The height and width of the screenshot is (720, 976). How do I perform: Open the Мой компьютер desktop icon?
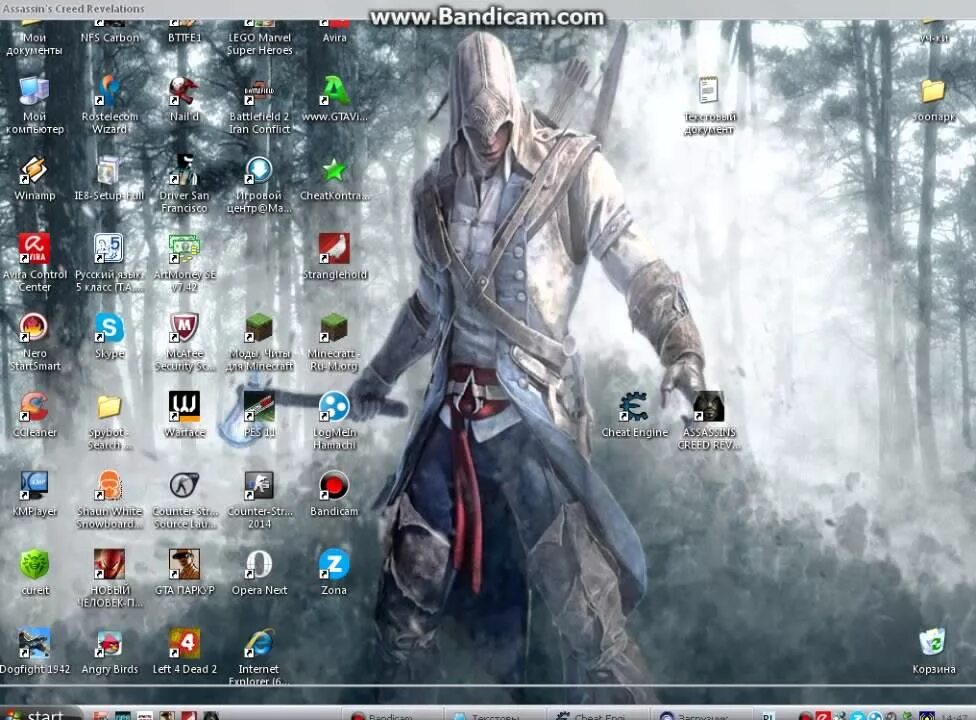(x=34, y=91)
